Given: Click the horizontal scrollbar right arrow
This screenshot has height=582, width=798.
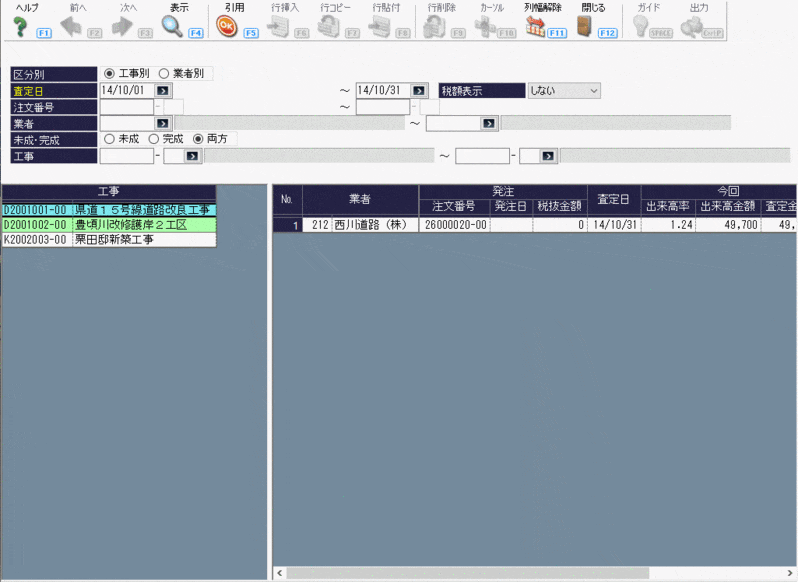Looking at the screenshot, I should pyautogui.click(x=791, y=574).
